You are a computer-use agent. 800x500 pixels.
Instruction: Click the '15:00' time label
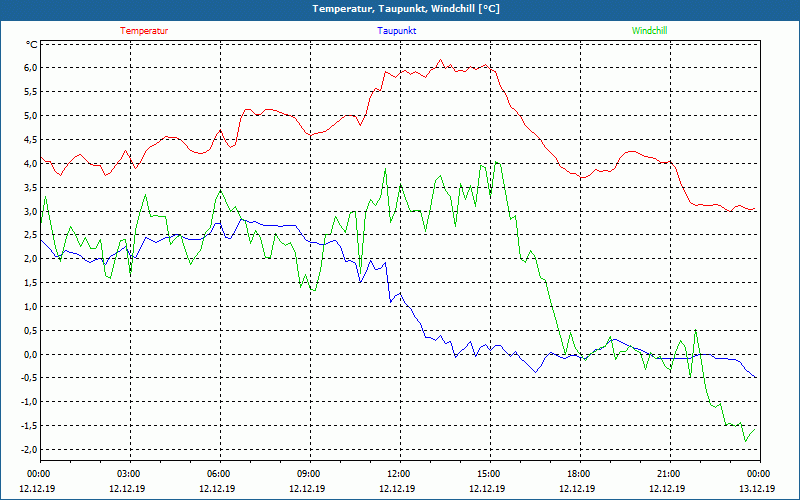click(490, 474)
